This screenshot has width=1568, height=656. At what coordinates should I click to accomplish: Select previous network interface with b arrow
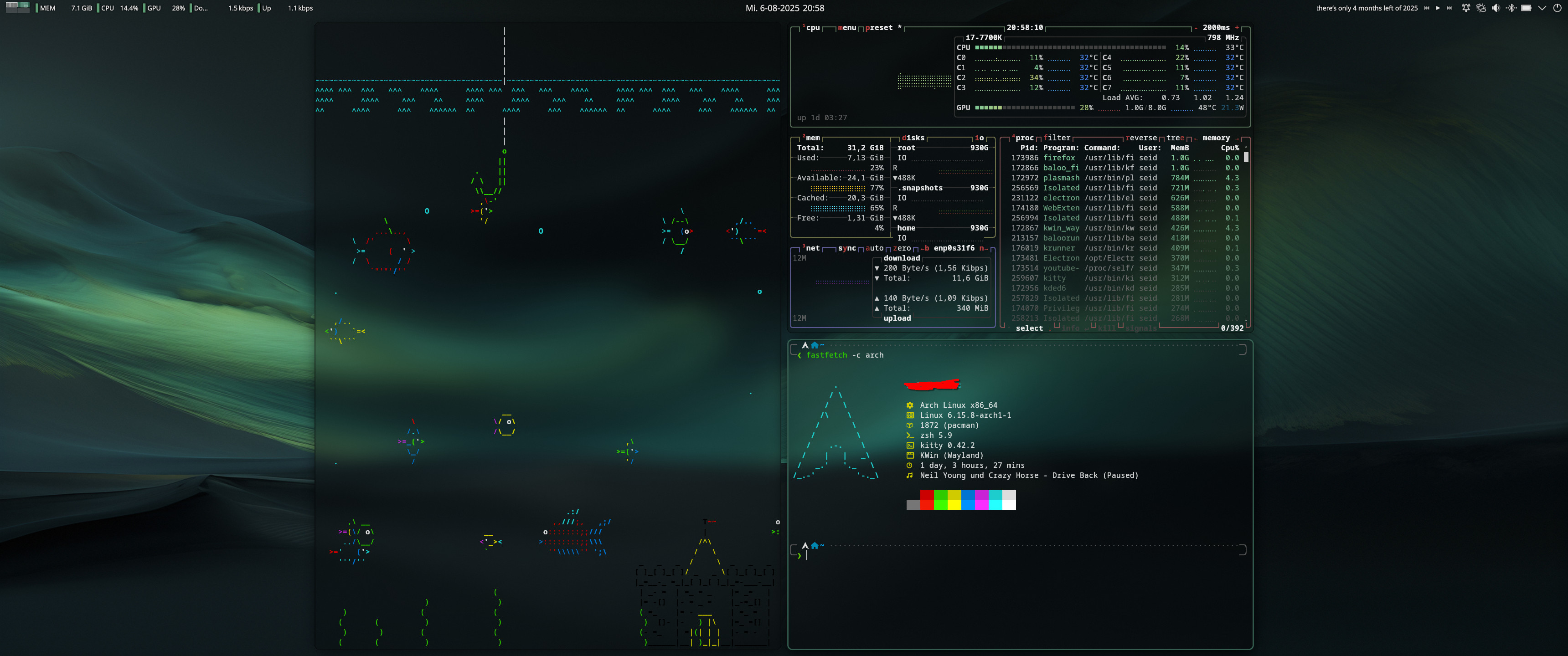[x=924, y=248]
